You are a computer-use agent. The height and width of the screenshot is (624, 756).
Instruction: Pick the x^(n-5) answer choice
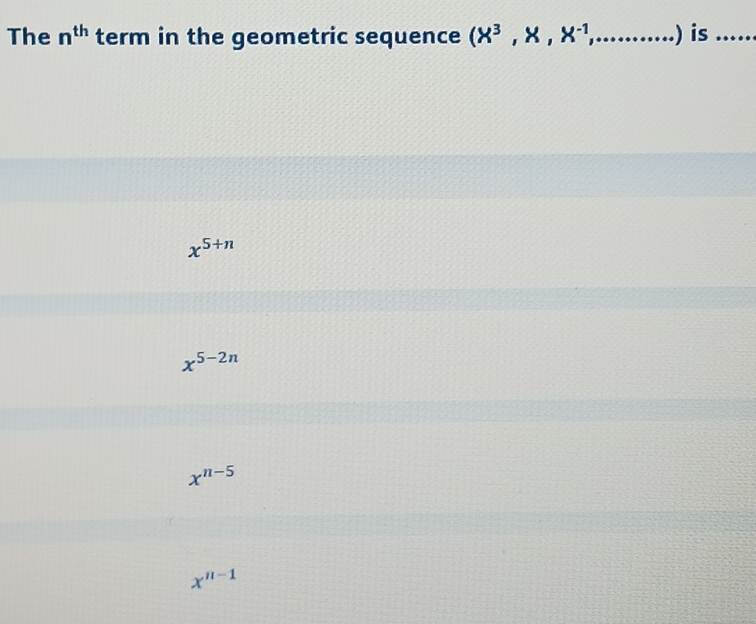pyautogui.click(x=212, y=475)
